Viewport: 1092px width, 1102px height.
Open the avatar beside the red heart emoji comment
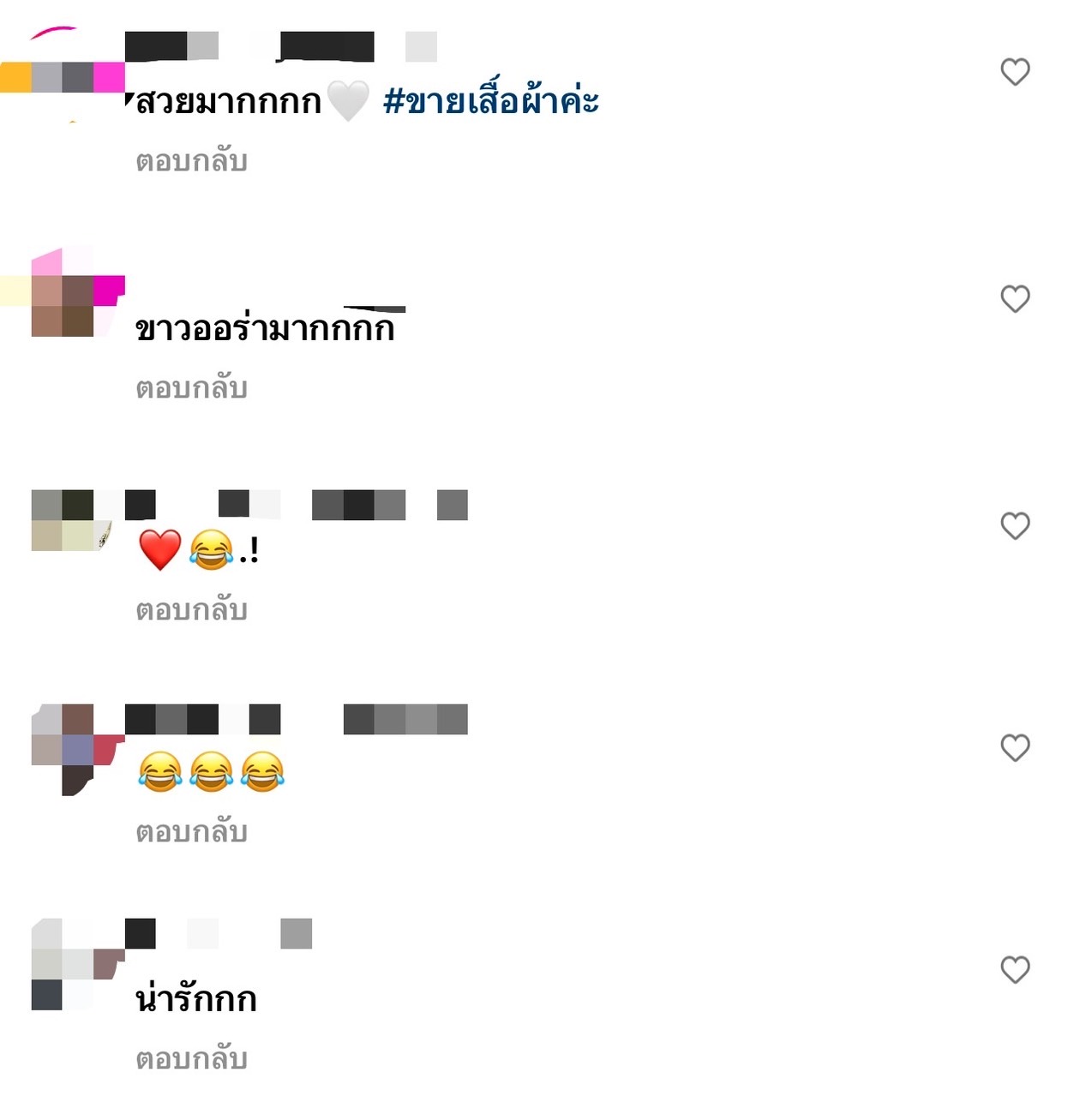(x=72, y=520)
